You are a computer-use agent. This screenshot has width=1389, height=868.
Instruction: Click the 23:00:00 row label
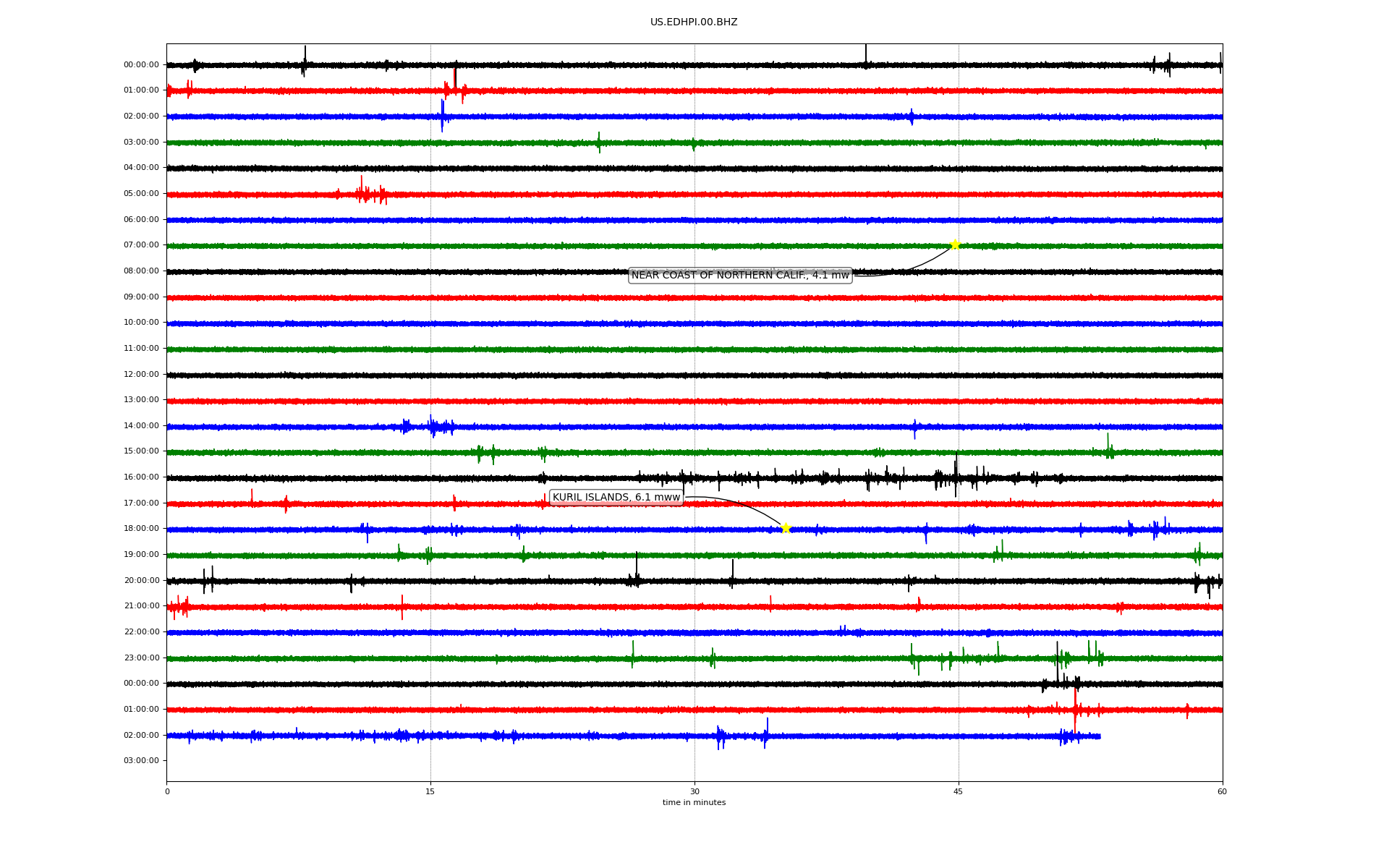click(141, 658)
